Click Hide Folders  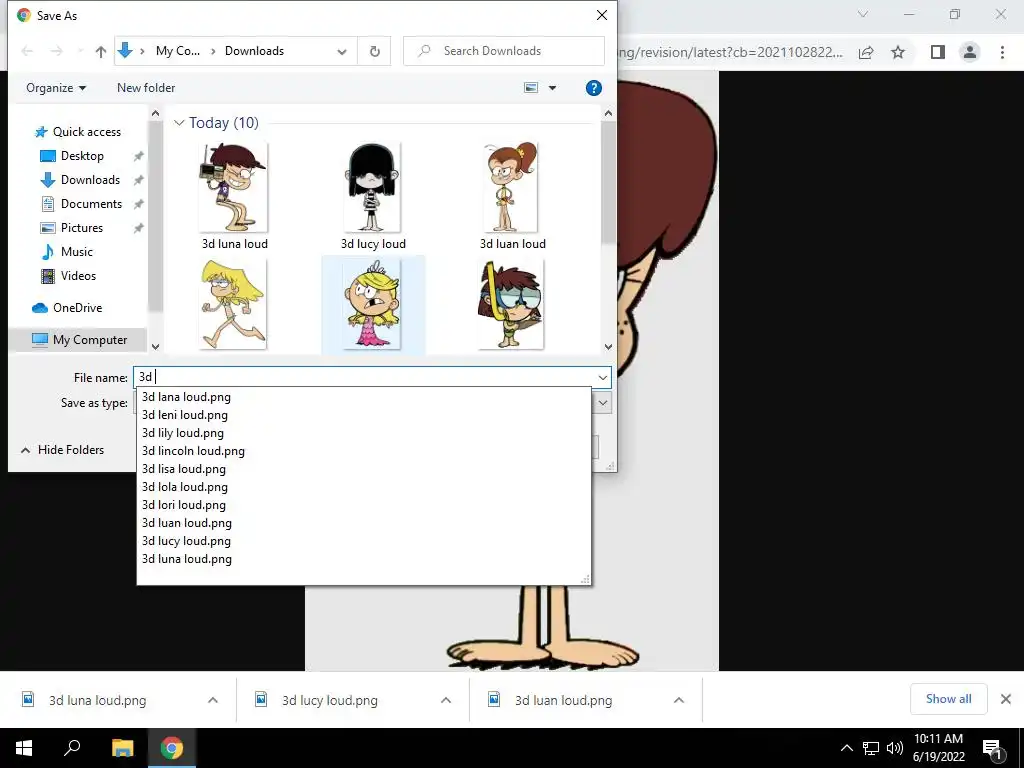coord(62,450)
